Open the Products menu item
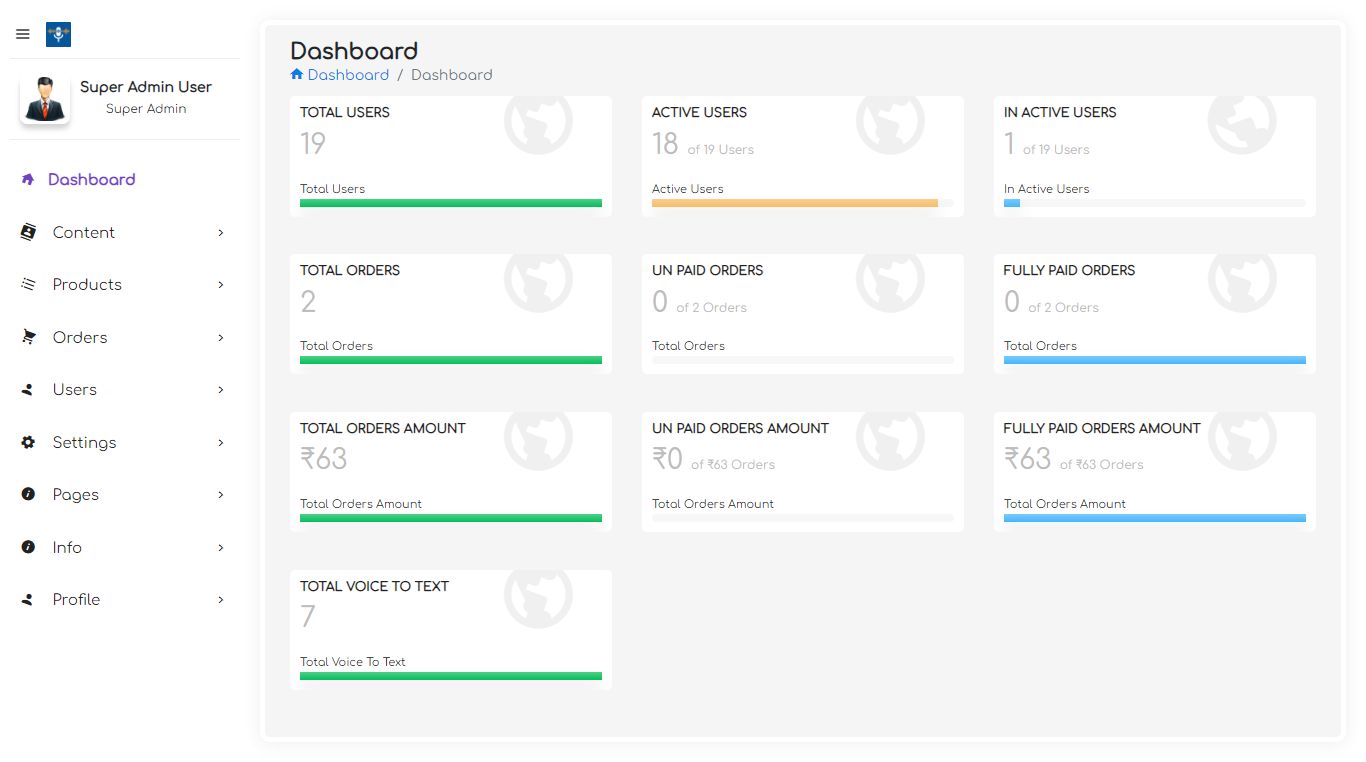This screenshot has width=1366, height=762. (87, 285)
